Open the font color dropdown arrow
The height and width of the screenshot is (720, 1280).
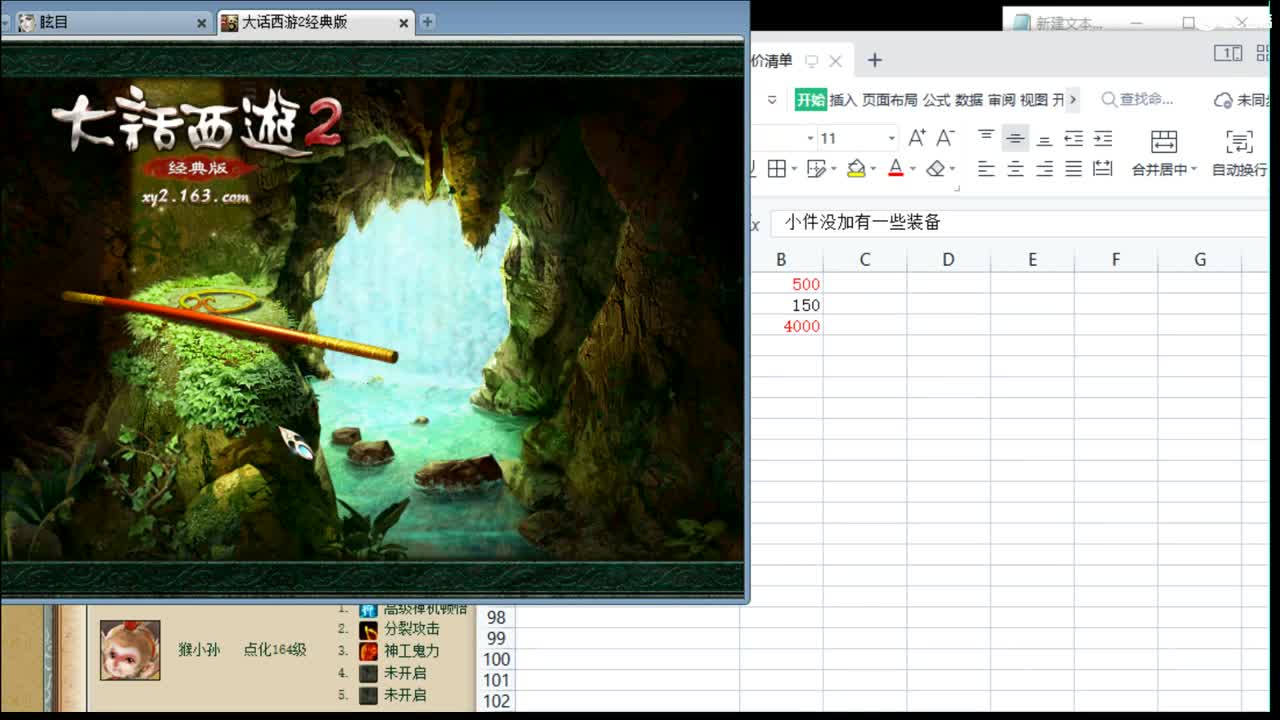click(913, 169)
